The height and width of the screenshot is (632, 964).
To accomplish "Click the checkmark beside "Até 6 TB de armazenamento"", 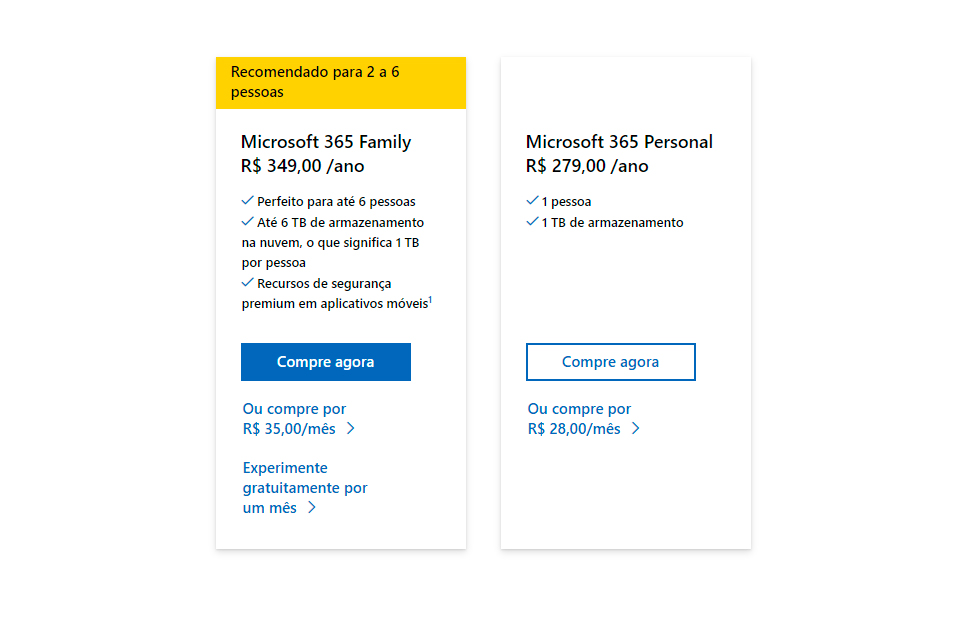I will coord(247,221).
